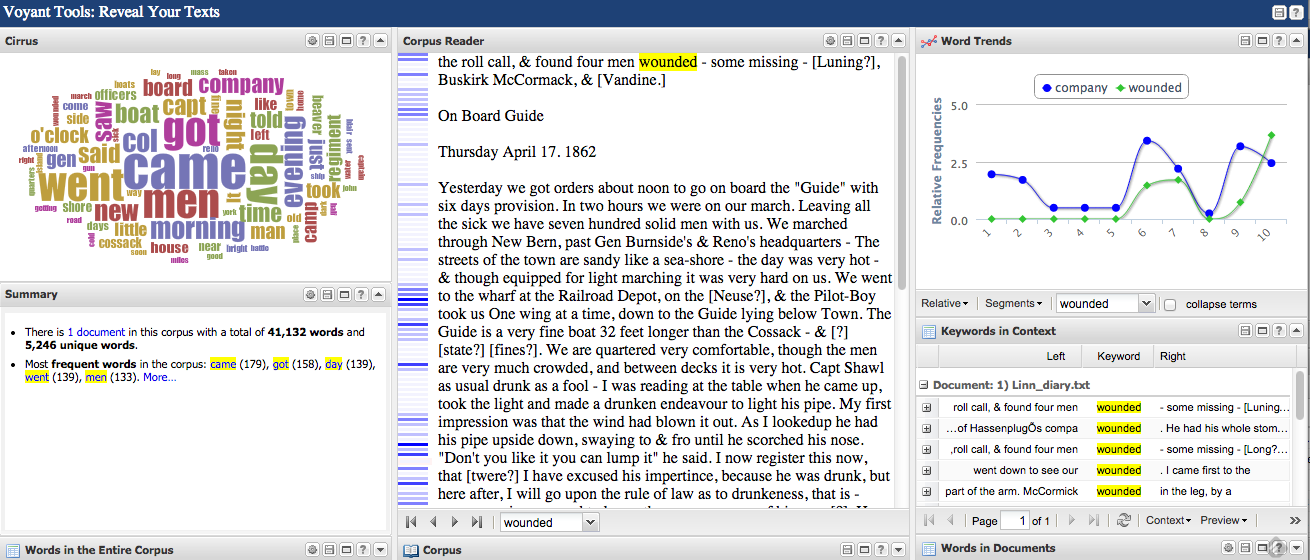The image size is (1310, 560).
Task: Click the 'got' frequent word link
Action: pyautogui.click(x=281, y=364)
